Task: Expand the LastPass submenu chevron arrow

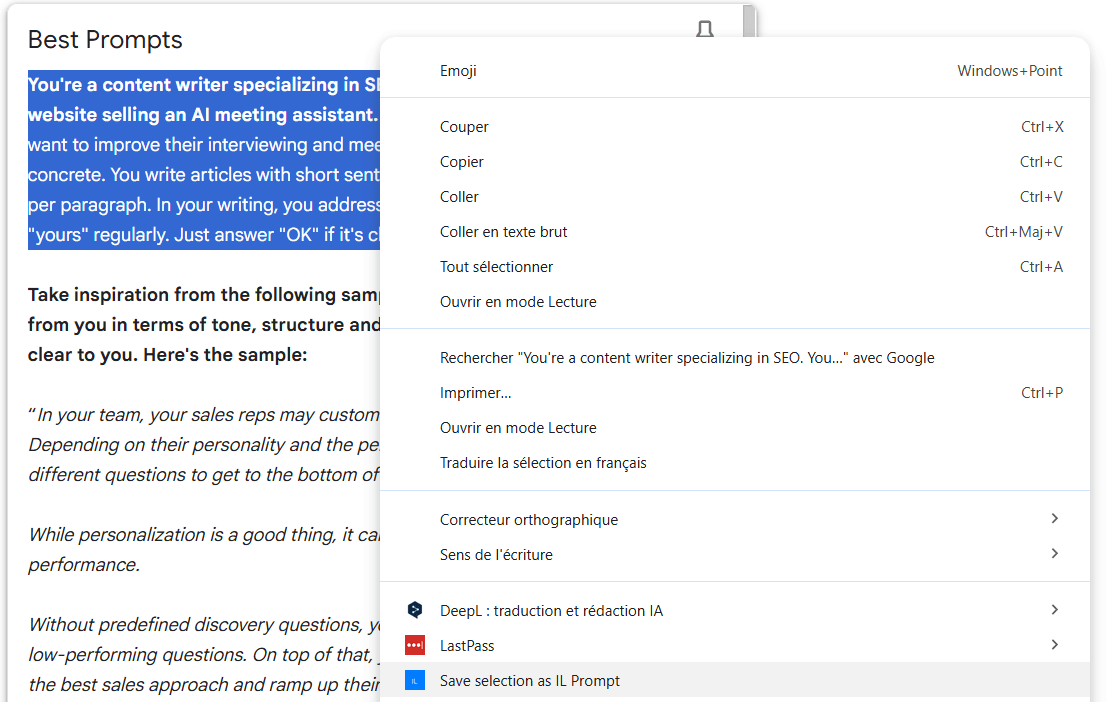Action: pos(1055,644)
